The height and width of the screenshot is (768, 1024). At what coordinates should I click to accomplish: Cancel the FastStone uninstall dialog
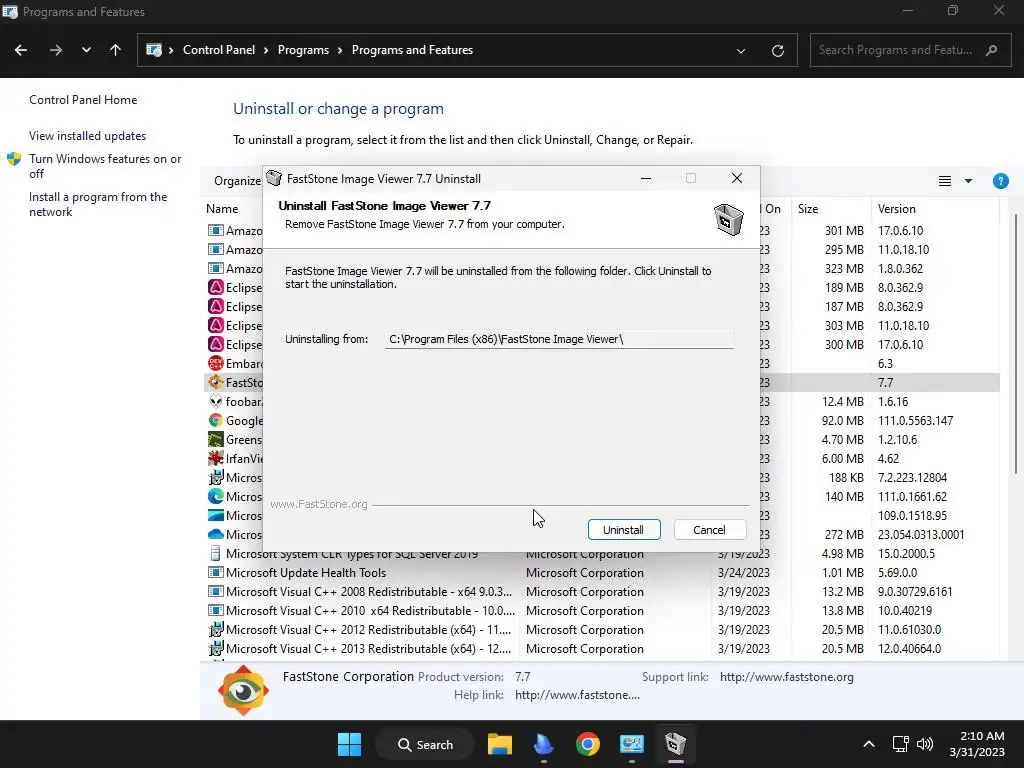[x=709, y=530]
